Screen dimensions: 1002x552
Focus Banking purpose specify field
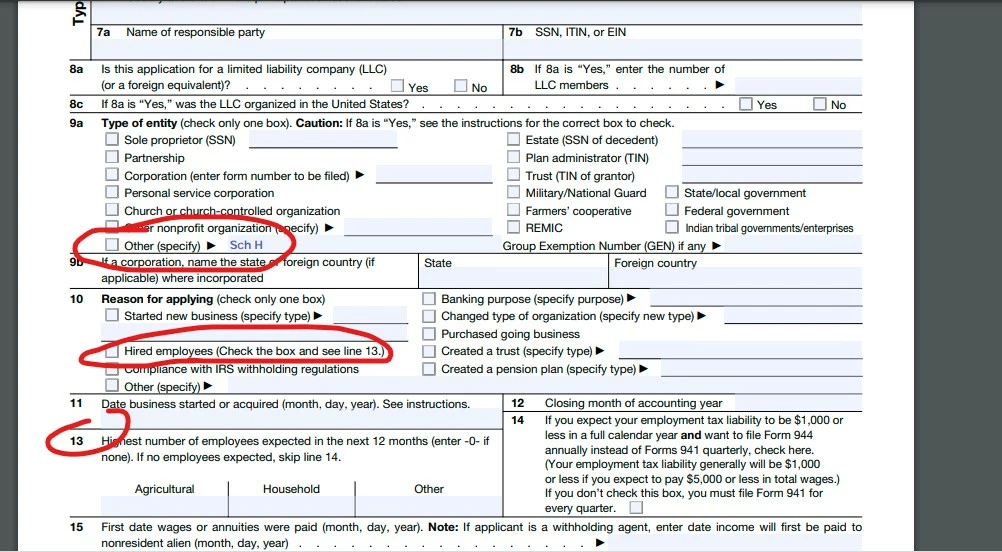[x=756, y=298]
